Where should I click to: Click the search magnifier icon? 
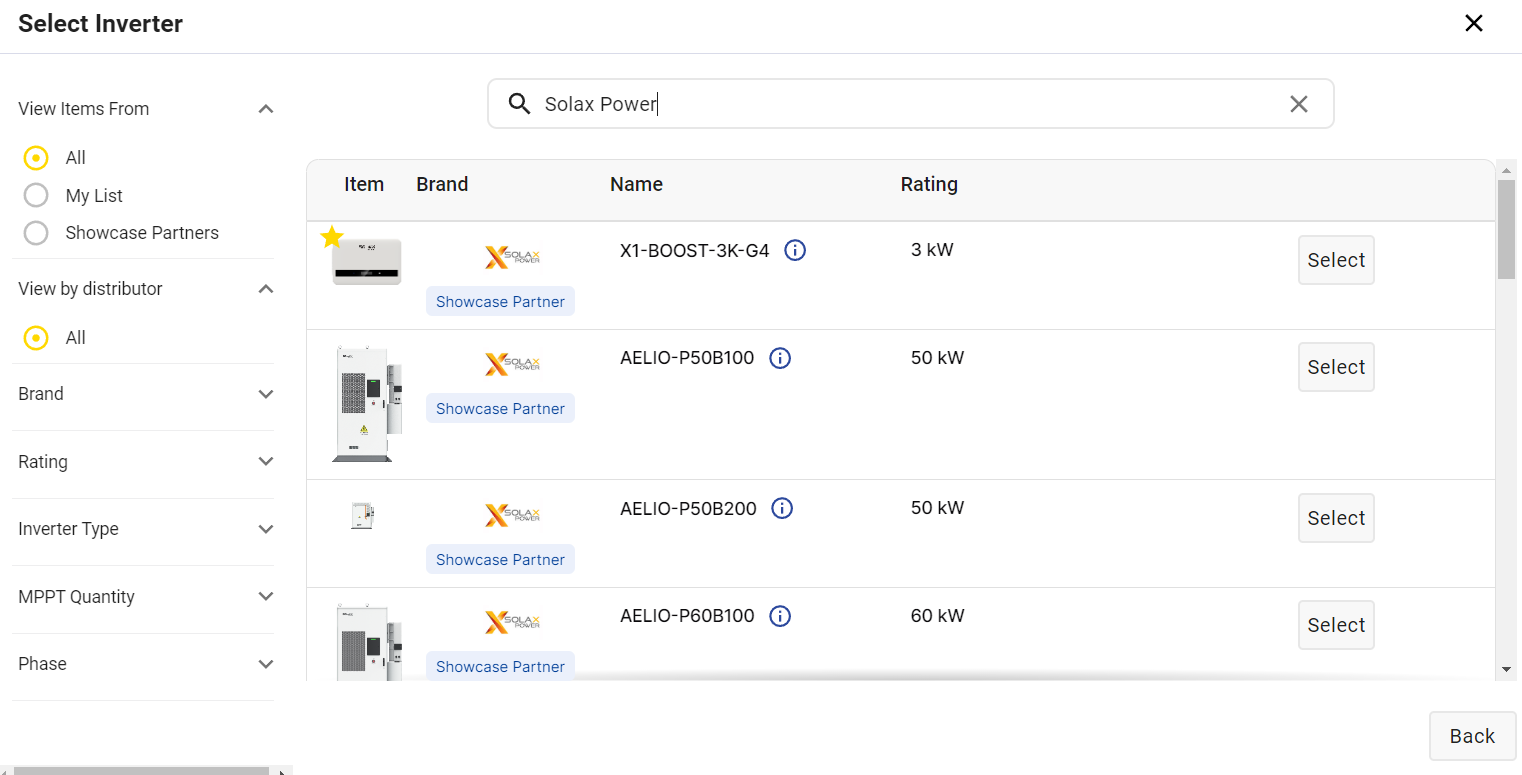tap(519, 104)
